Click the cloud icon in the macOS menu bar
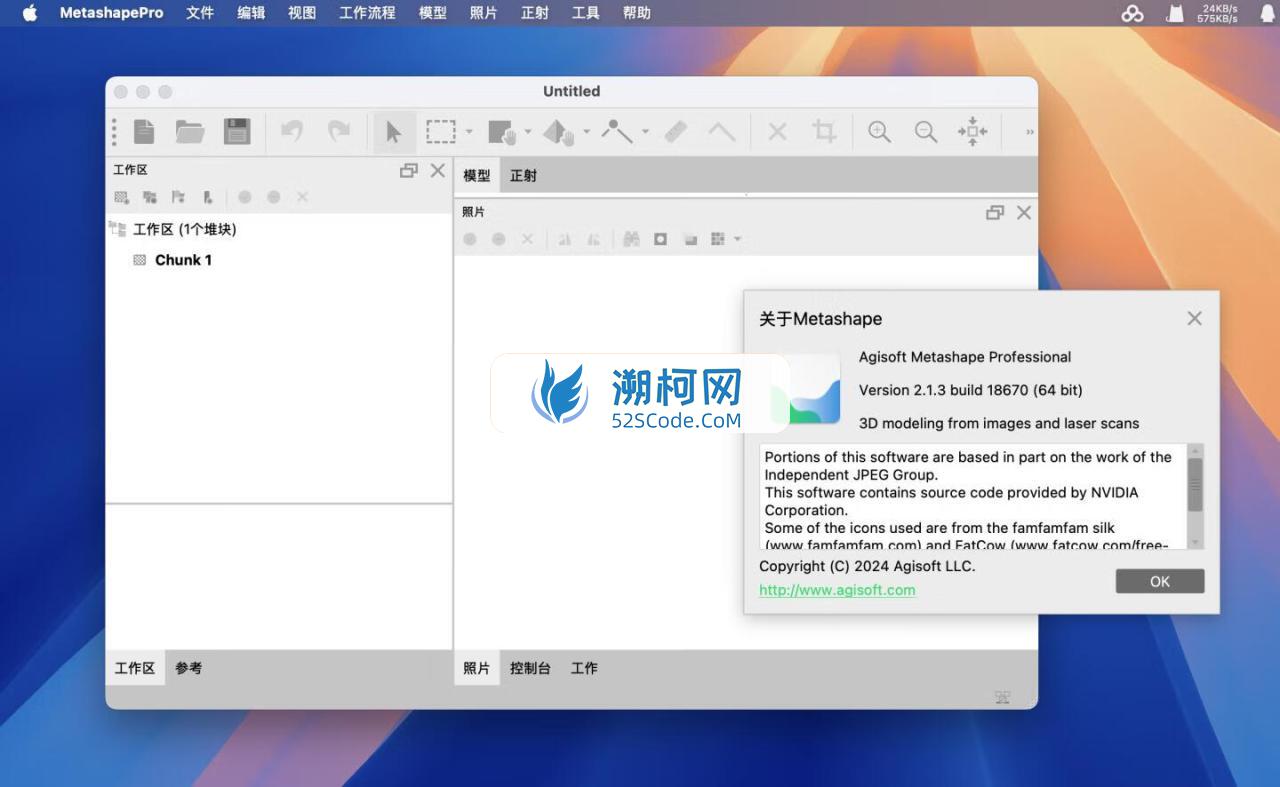Viewport: 1280px width, 787px height. point(1132,13)
